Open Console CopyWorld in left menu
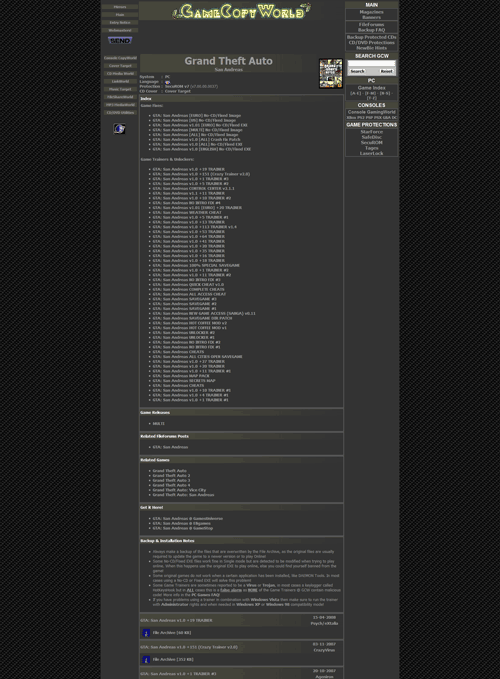 (x=120, y=58)
